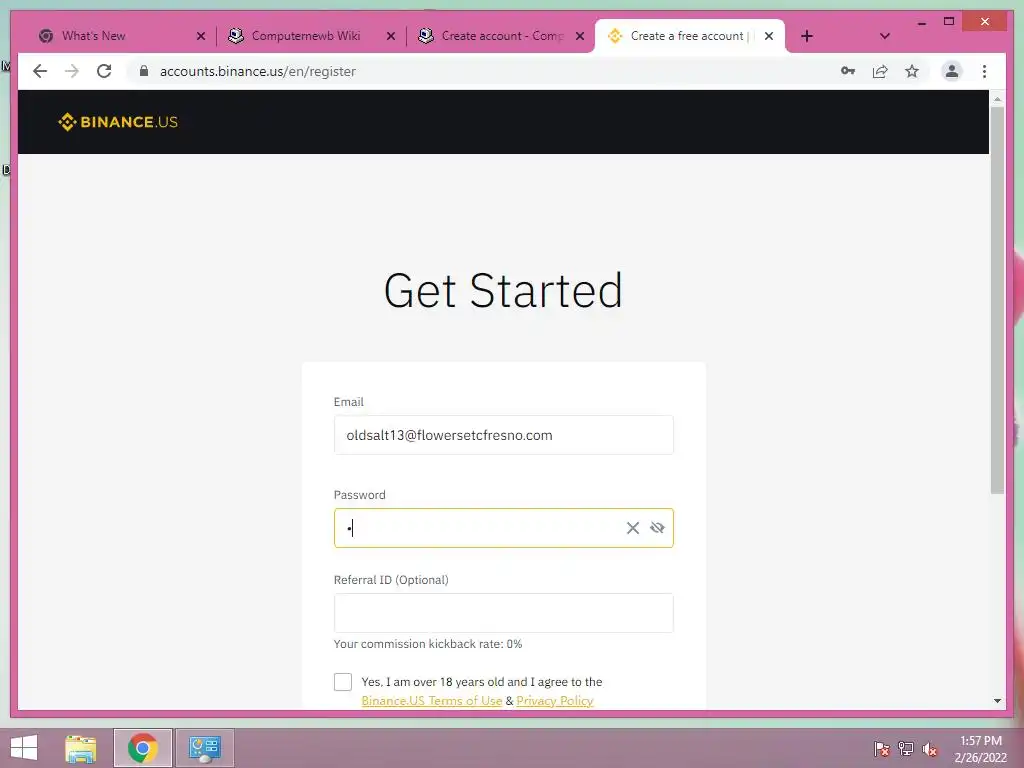Click the Chrome taskbar icon

pos(142,748)
